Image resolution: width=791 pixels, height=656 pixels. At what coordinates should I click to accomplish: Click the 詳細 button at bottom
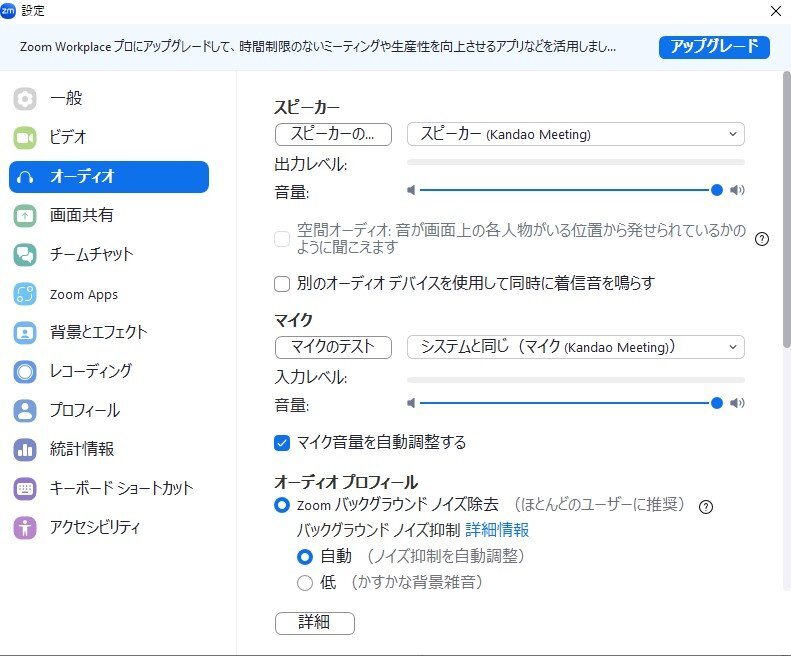[x=315, y=623]
